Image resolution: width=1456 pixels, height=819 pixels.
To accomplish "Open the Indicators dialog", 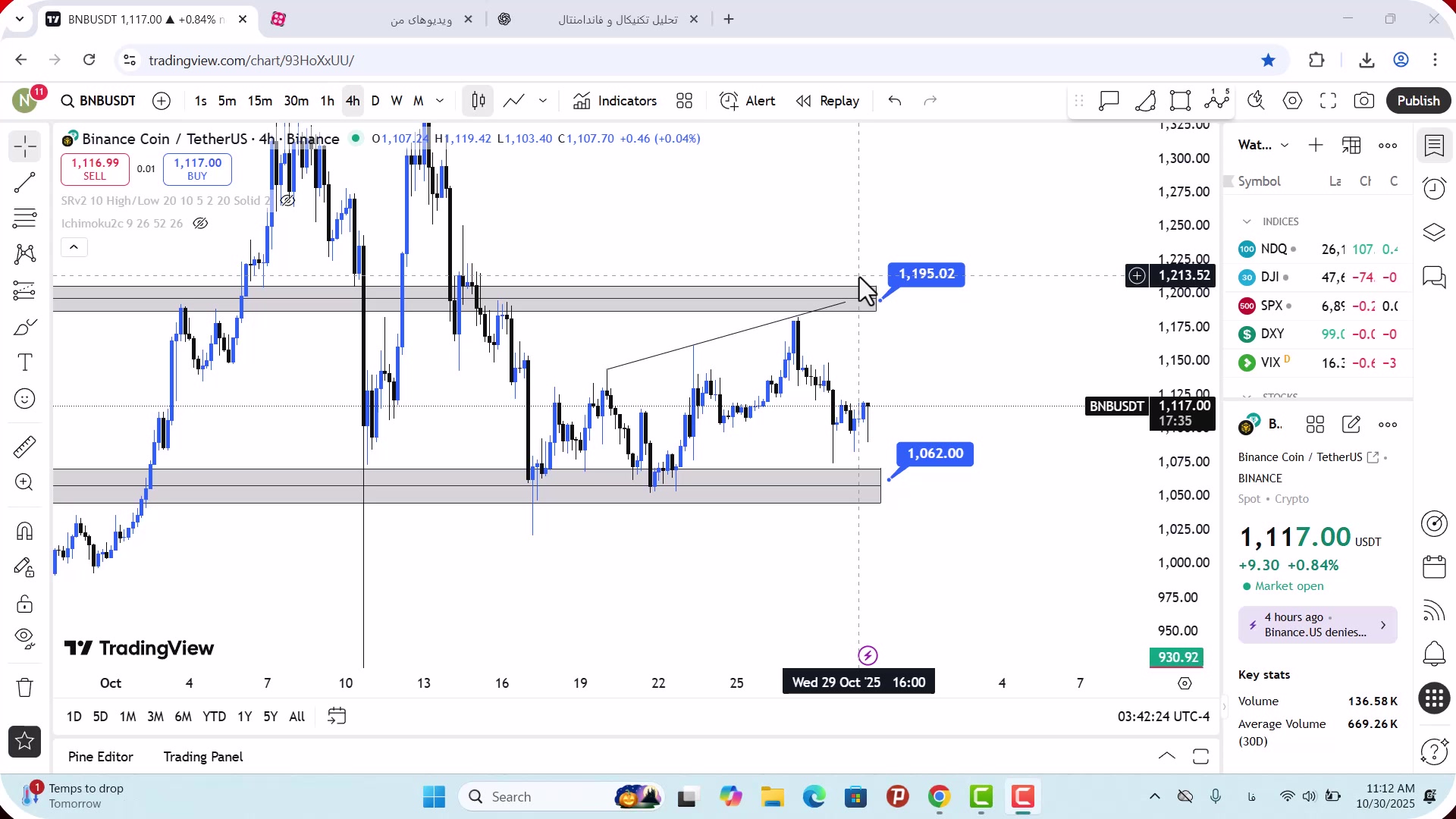I will 615,101.
